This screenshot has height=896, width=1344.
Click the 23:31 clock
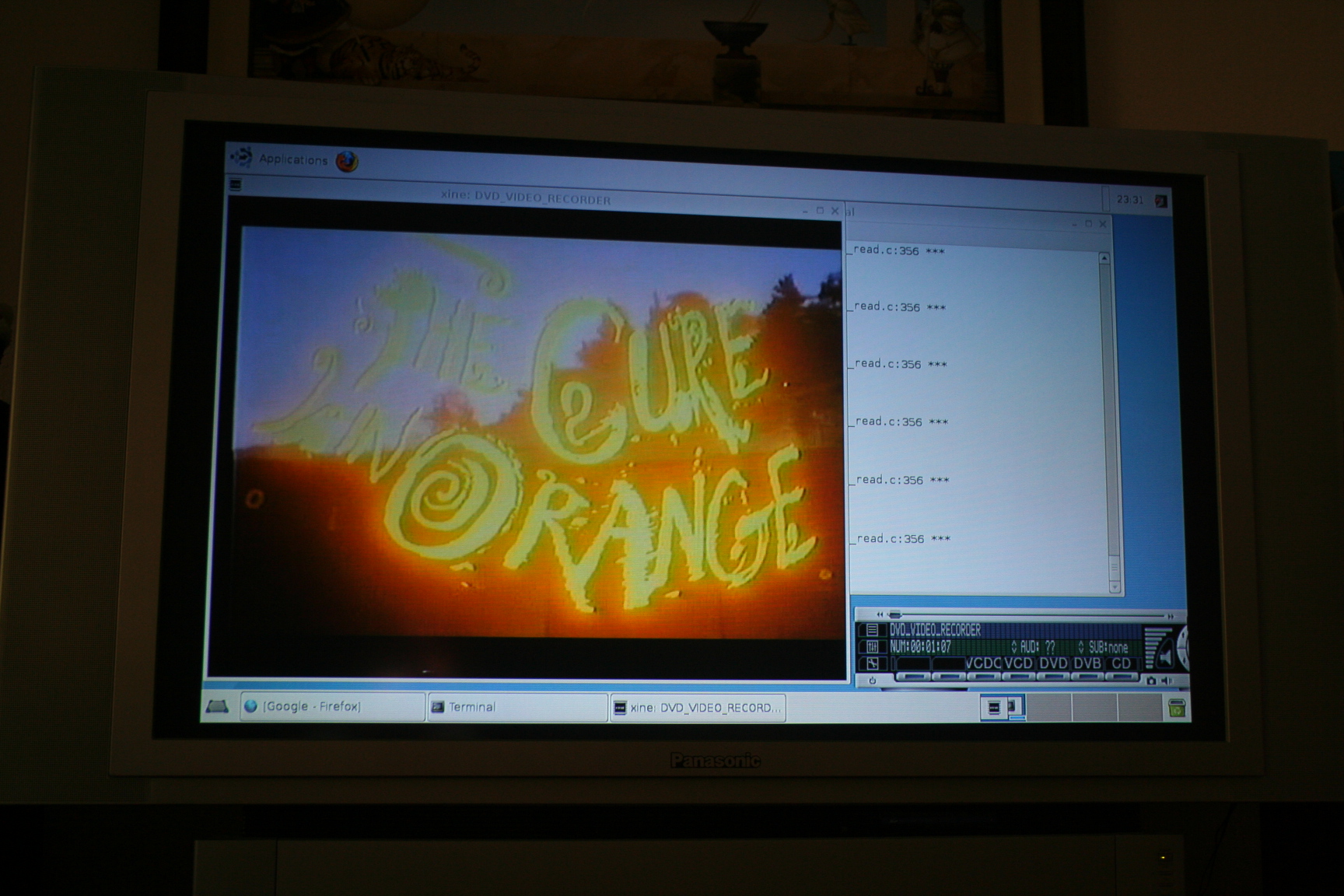(x=1129, y=200)
